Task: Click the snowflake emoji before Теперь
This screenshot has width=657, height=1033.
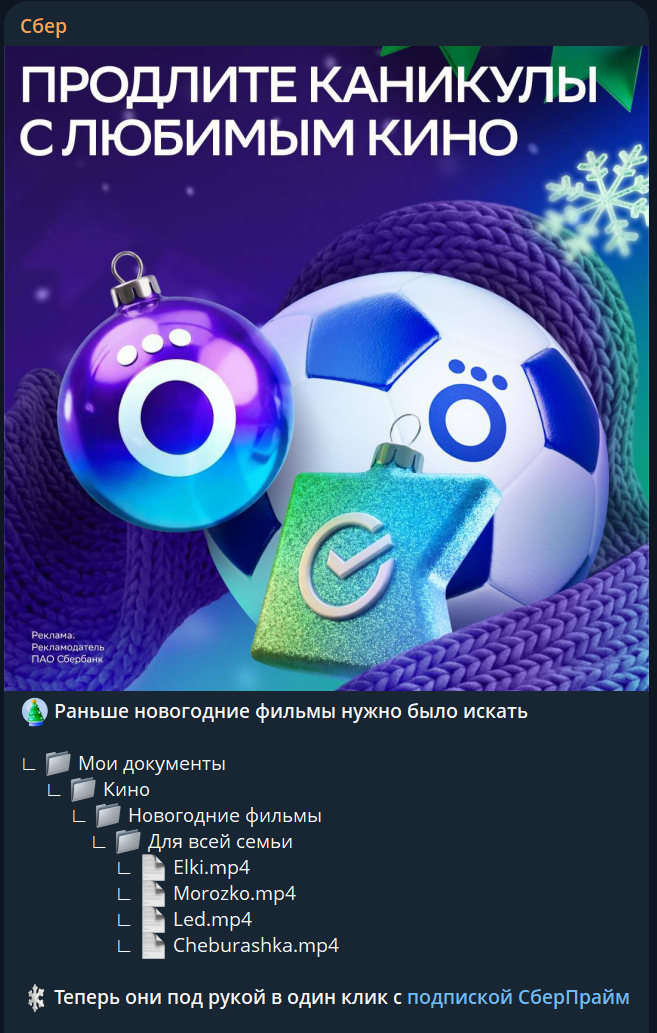Action: [x=36, y=997]
